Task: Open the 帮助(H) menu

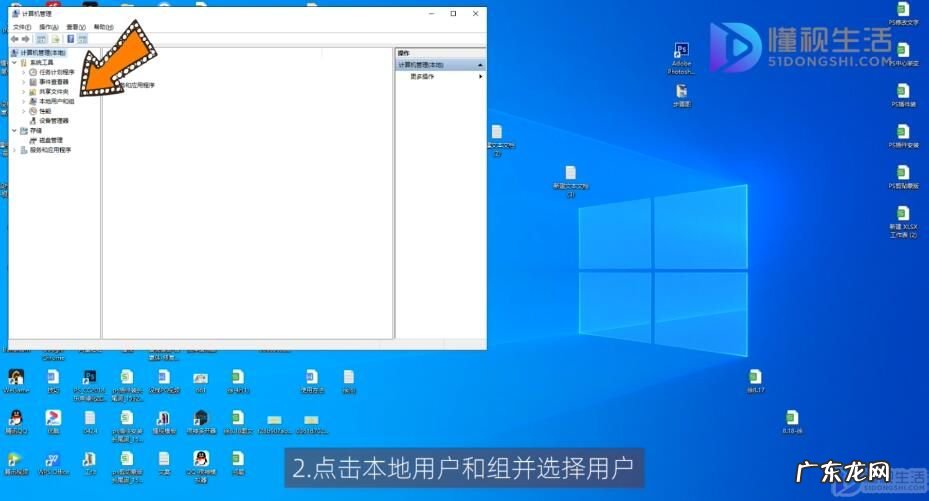Action: coord(103,27)
